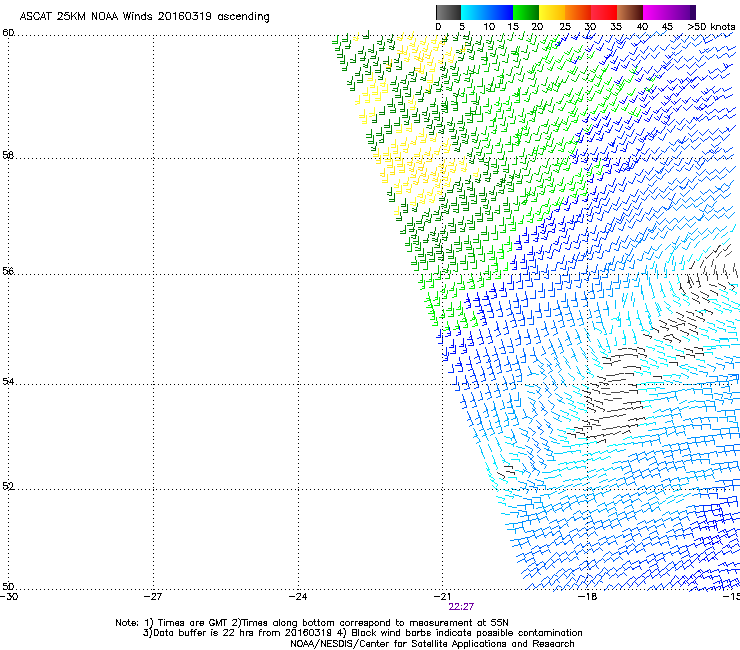This screenshot has width=740, height=650.
Task: Select the red 30-35 knots color swatch
Action: pos(604,12)
